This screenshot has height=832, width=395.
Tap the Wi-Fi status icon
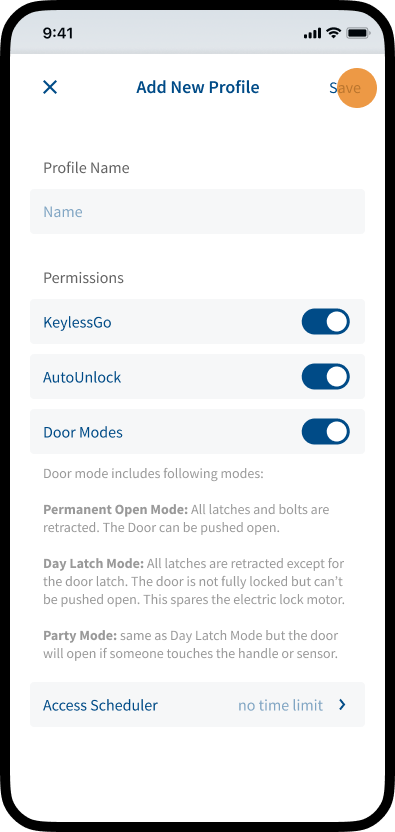(333, 33)
